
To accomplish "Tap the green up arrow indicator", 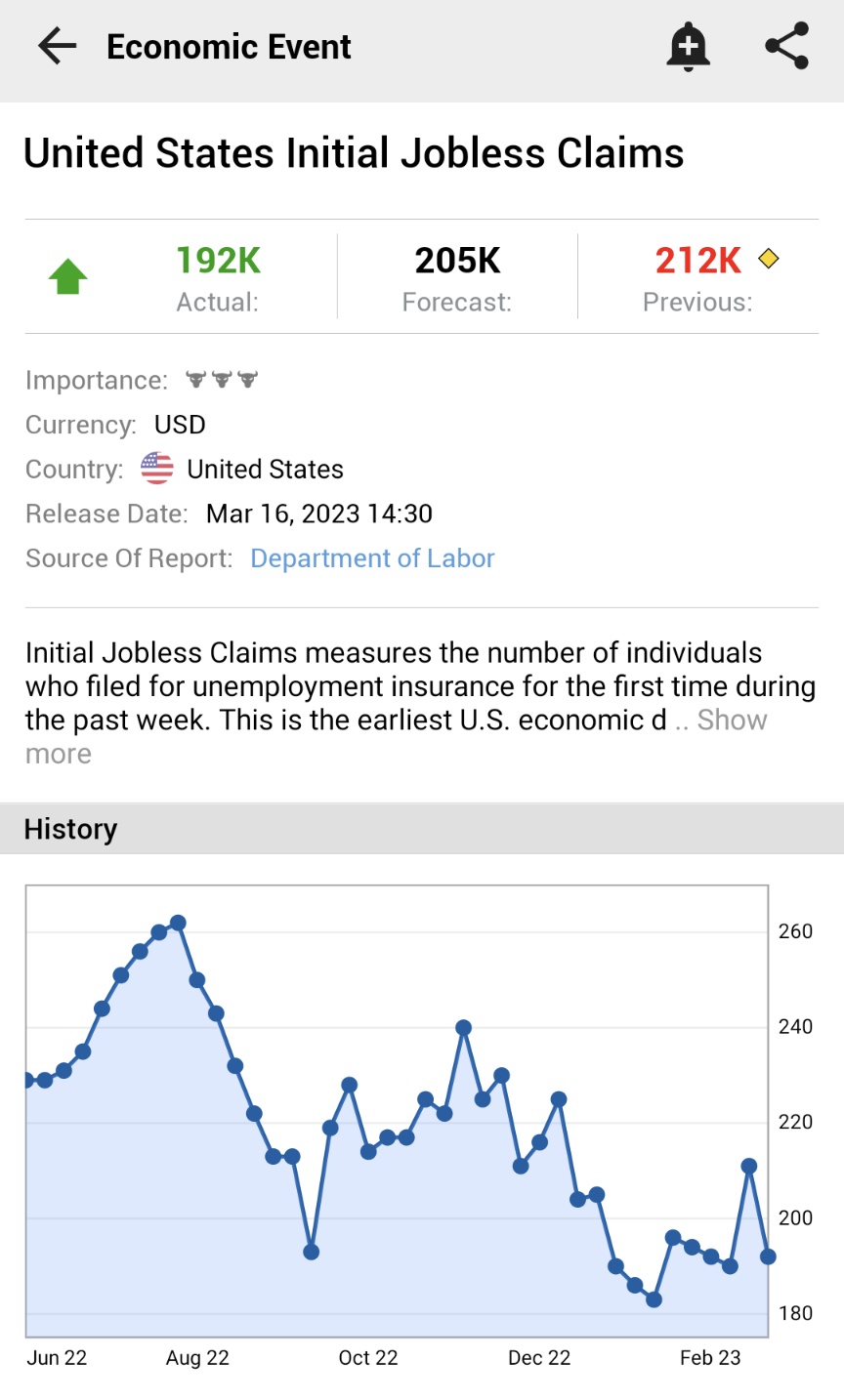I will (68, 276).
